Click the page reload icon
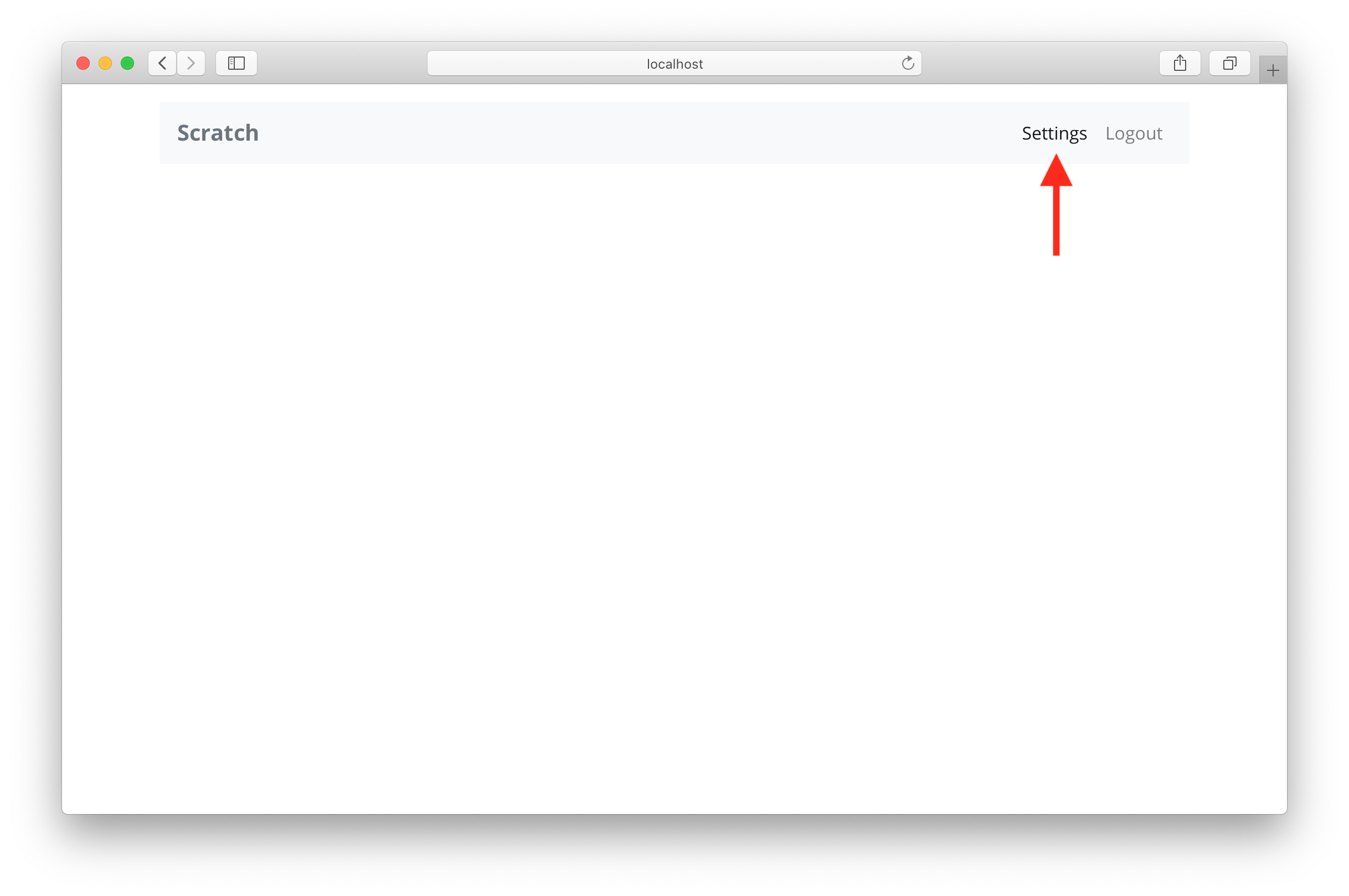The image size is (1349, 896). click(905, 63)
